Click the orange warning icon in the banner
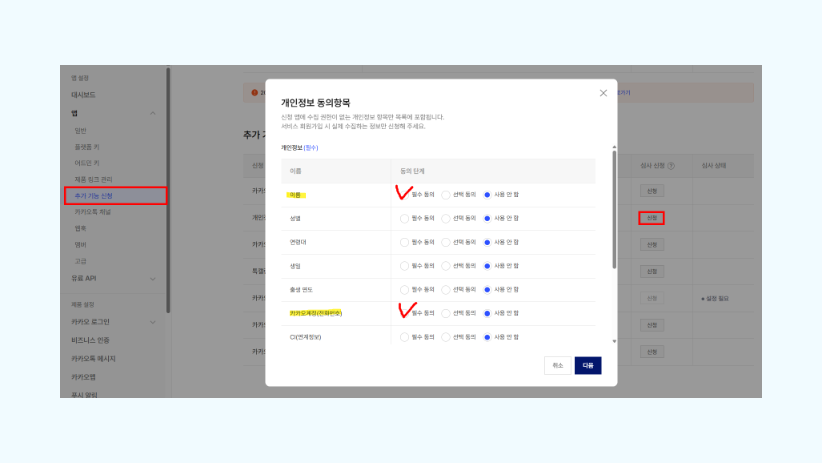Screen dimensions: 822x463 tap(254, 93)
